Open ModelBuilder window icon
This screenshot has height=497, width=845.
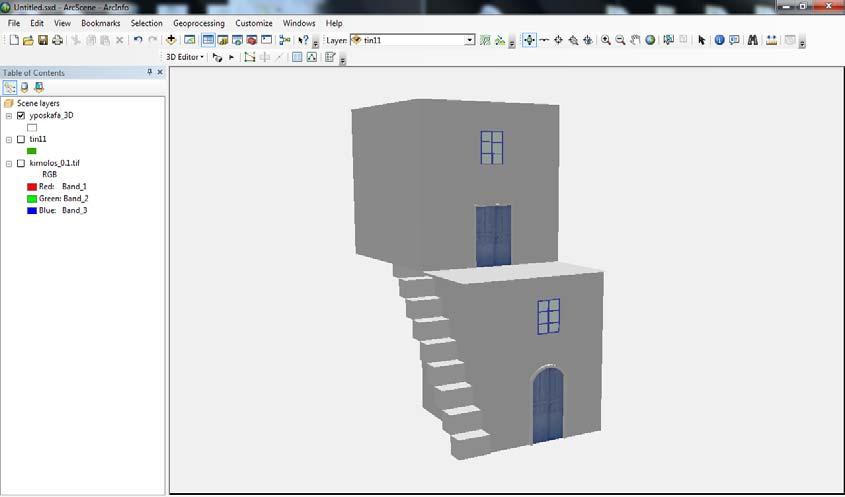click(285, 40)
